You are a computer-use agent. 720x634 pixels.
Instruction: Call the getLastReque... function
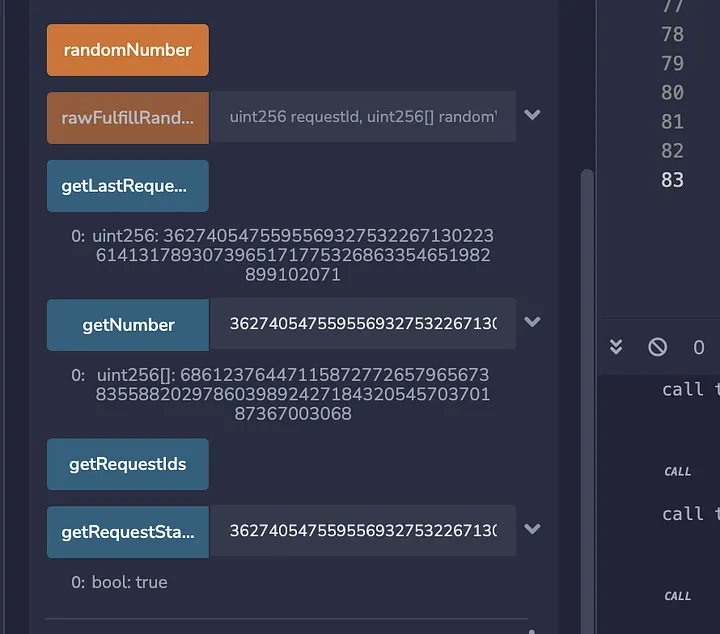coord(127,186)
